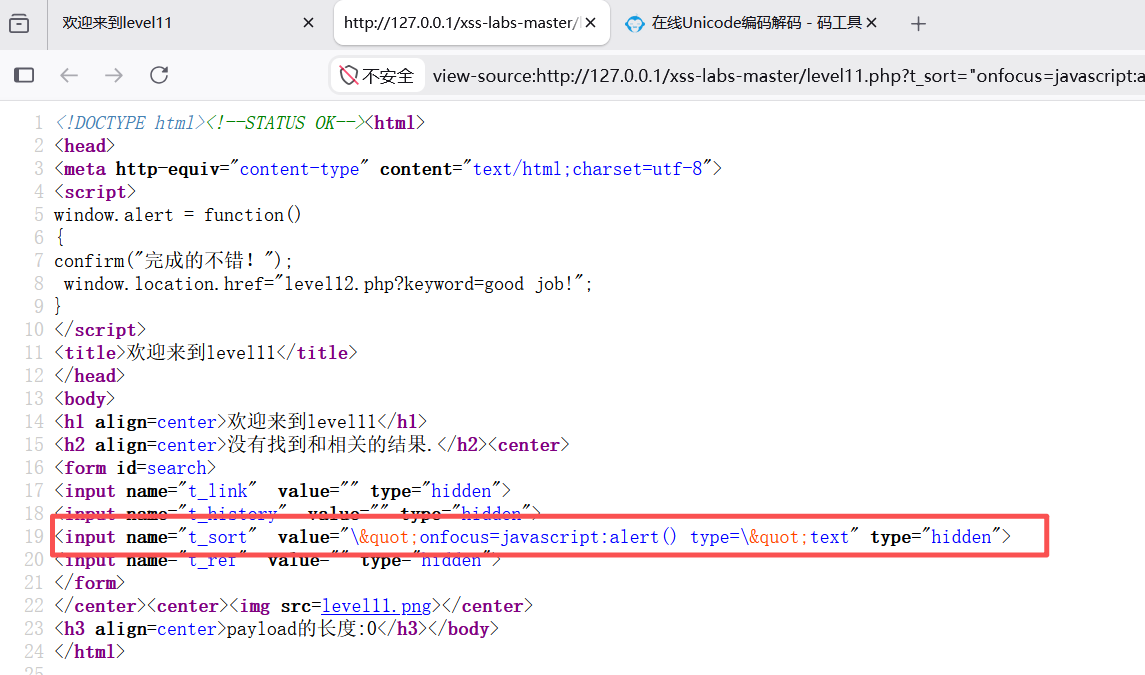Click the payload的长度:0 line
This screenshot has width=1145, height=675.
276,629
